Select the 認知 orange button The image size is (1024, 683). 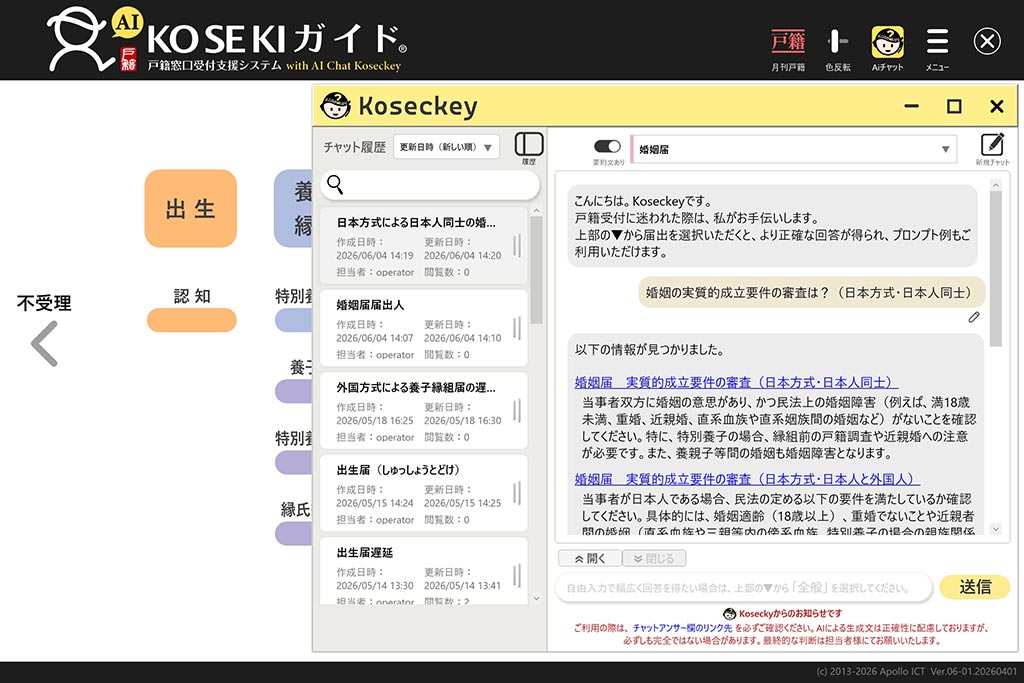pos(191,320)
